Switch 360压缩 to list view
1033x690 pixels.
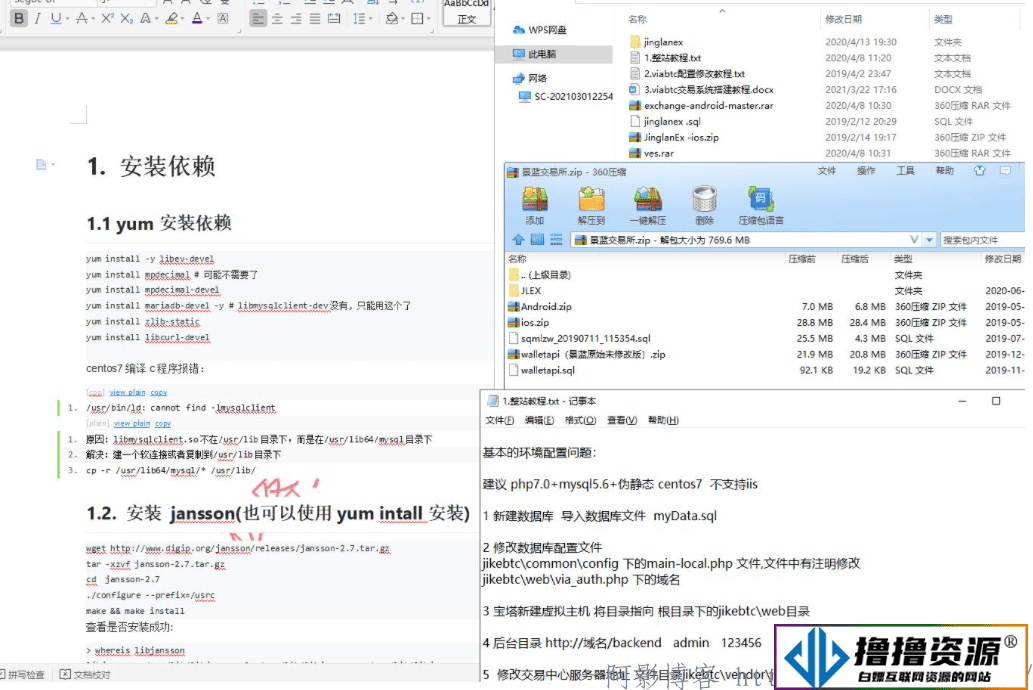pos(556,239)
